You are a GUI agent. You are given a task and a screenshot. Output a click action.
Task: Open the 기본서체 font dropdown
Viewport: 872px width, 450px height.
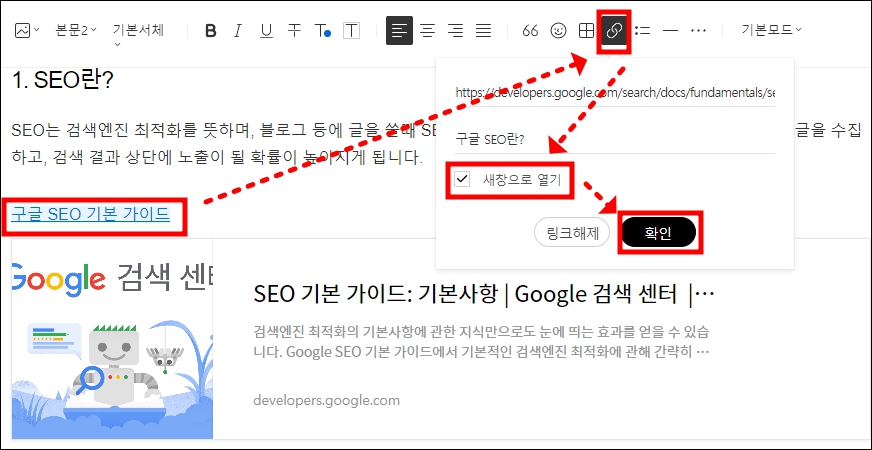[x=138, y=35]
